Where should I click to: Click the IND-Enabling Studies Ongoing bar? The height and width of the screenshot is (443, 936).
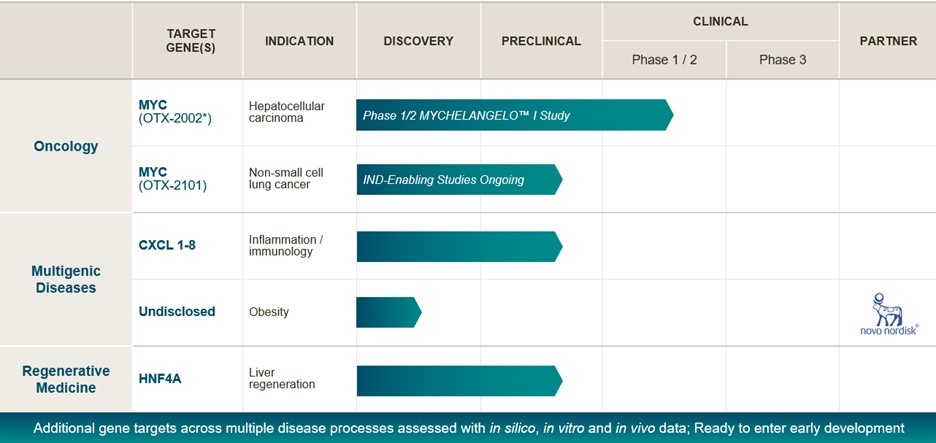pos(457,180)
